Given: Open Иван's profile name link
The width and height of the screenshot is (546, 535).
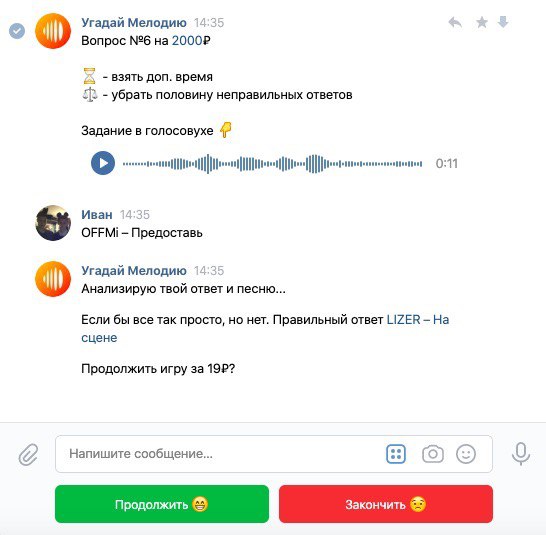Looking at the screenshot, I should (x=97, y=215).
